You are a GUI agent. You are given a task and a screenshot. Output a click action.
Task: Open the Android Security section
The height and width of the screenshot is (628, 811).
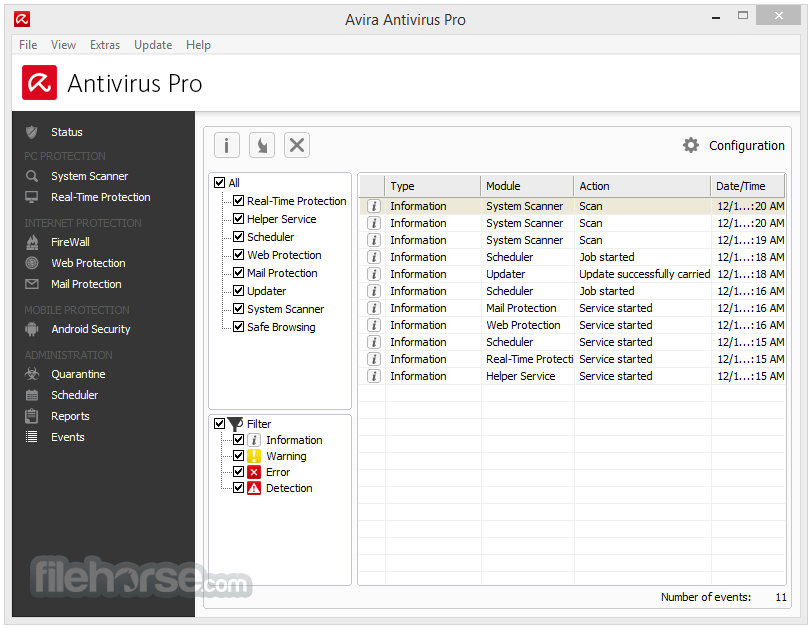(91, 329)
